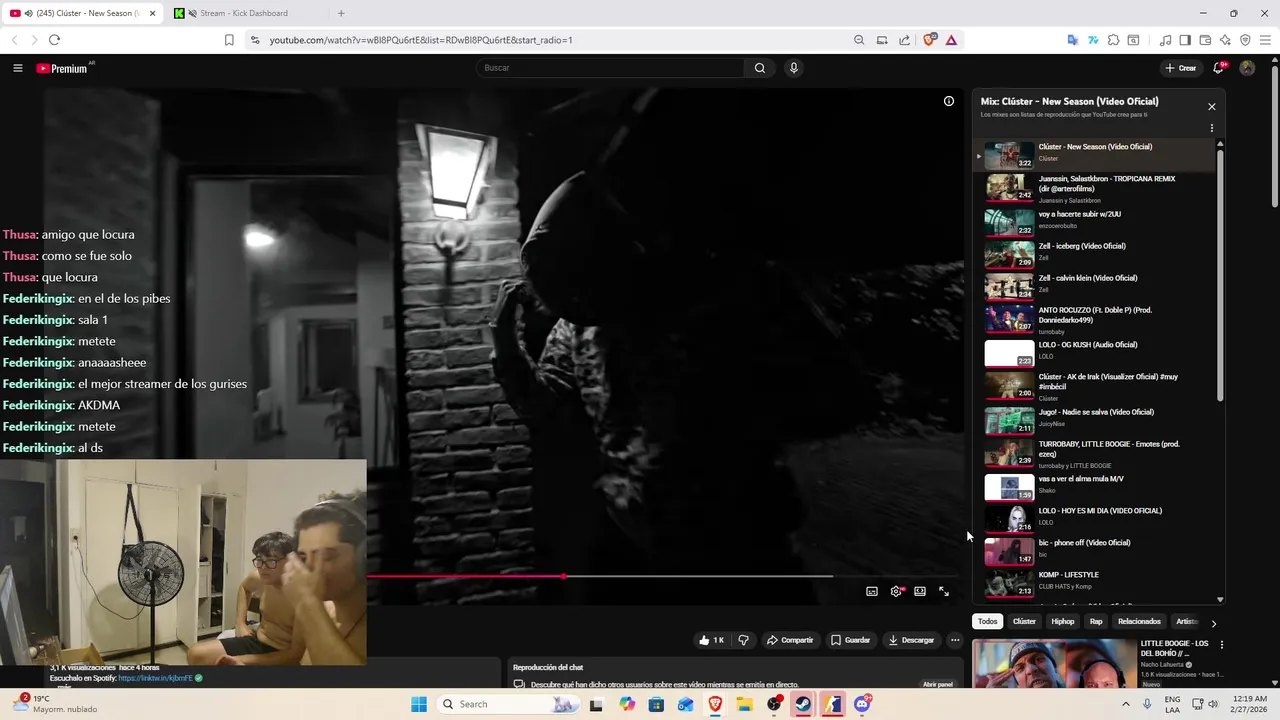Select the Todos filter chip
Screen dimensions: 1280x720
988,621
